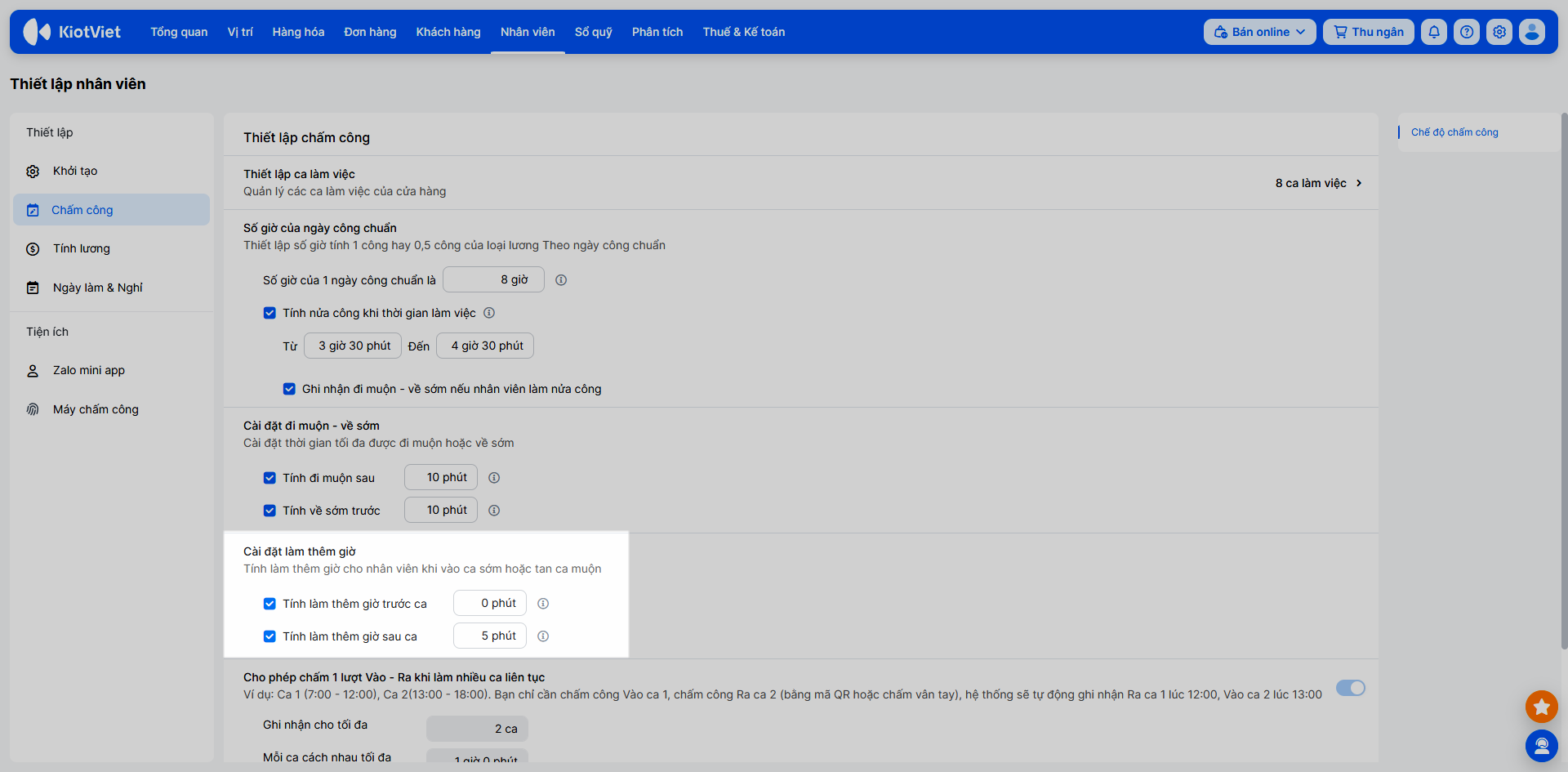Go to Khởi tạo settings
Screen dimensions: 1568x772
click(x=111, y=172)
